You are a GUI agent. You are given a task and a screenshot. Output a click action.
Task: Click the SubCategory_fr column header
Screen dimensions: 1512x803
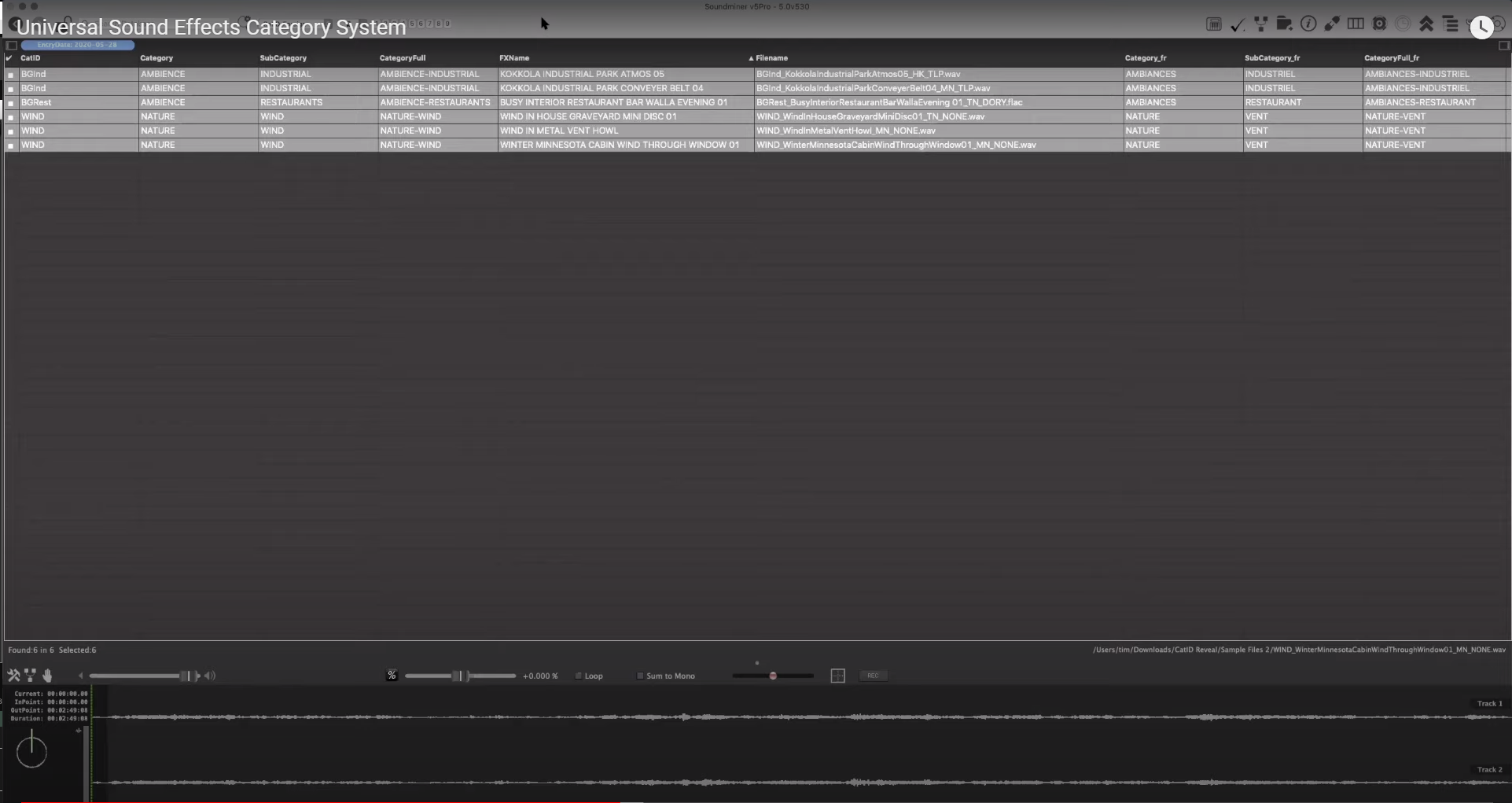1271,58
